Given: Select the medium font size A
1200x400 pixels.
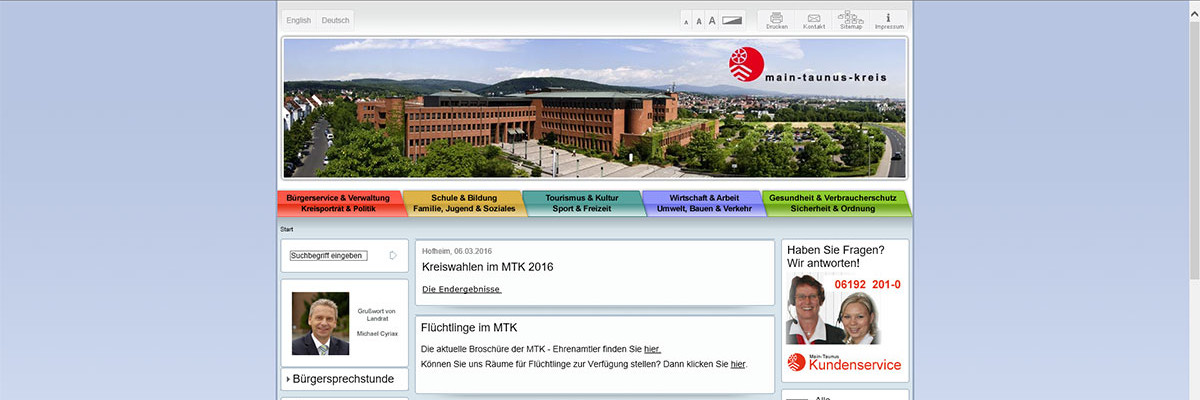Looking at the screenshot, I should (x=698, y=21).
